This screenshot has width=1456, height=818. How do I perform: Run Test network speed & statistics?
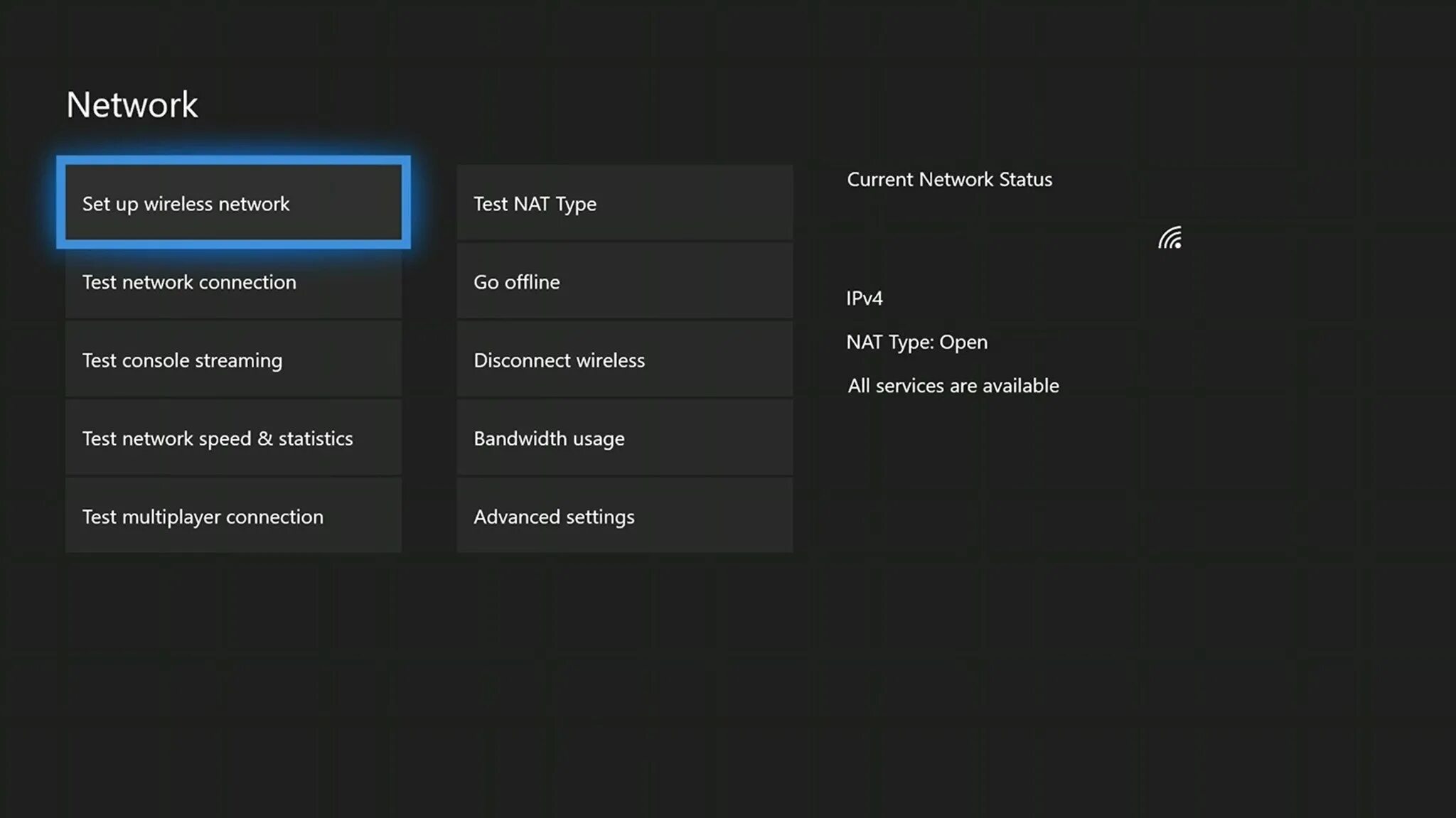click(x=233, y=438)
